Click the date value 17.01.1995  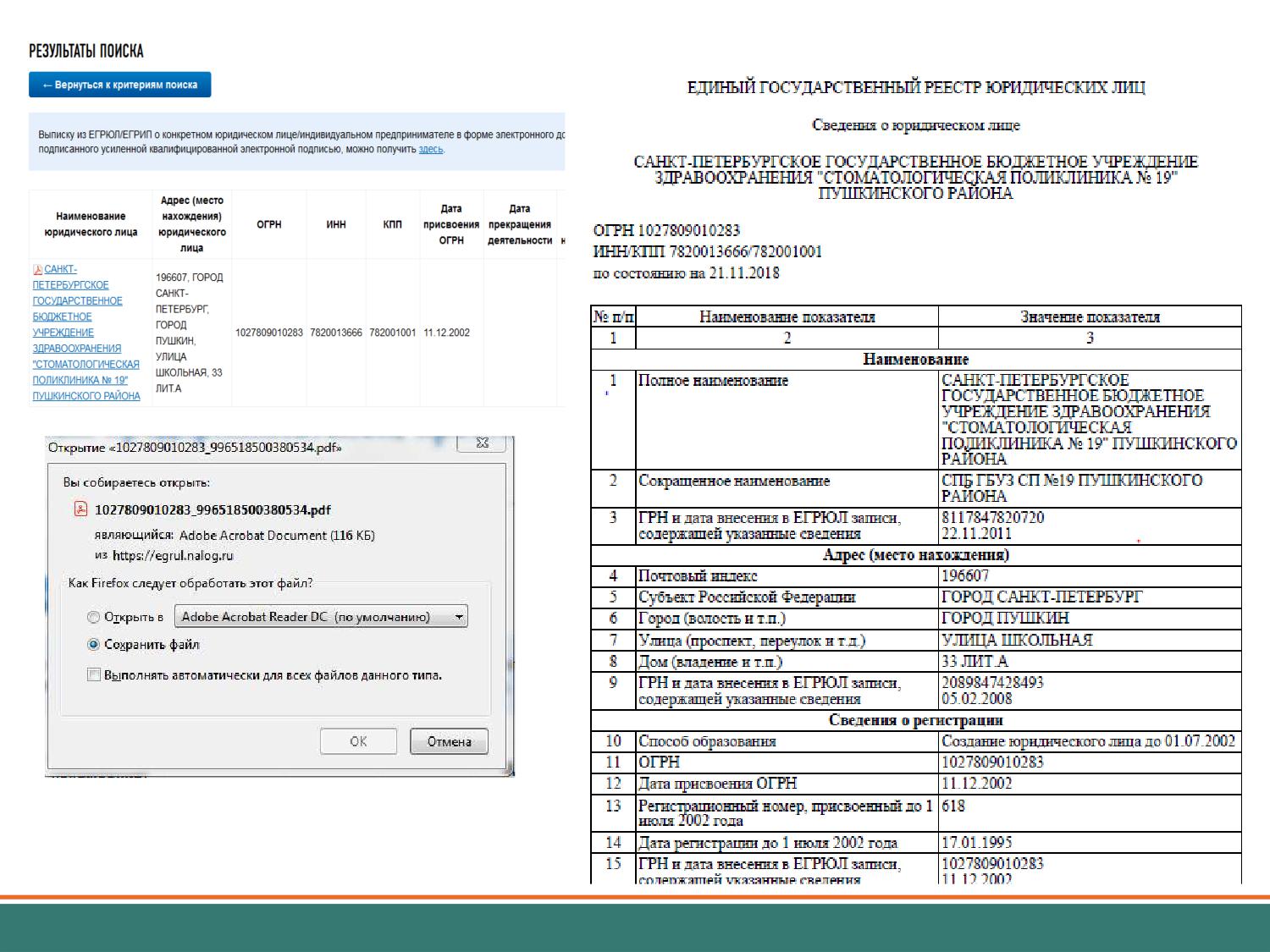pos(976,843)
